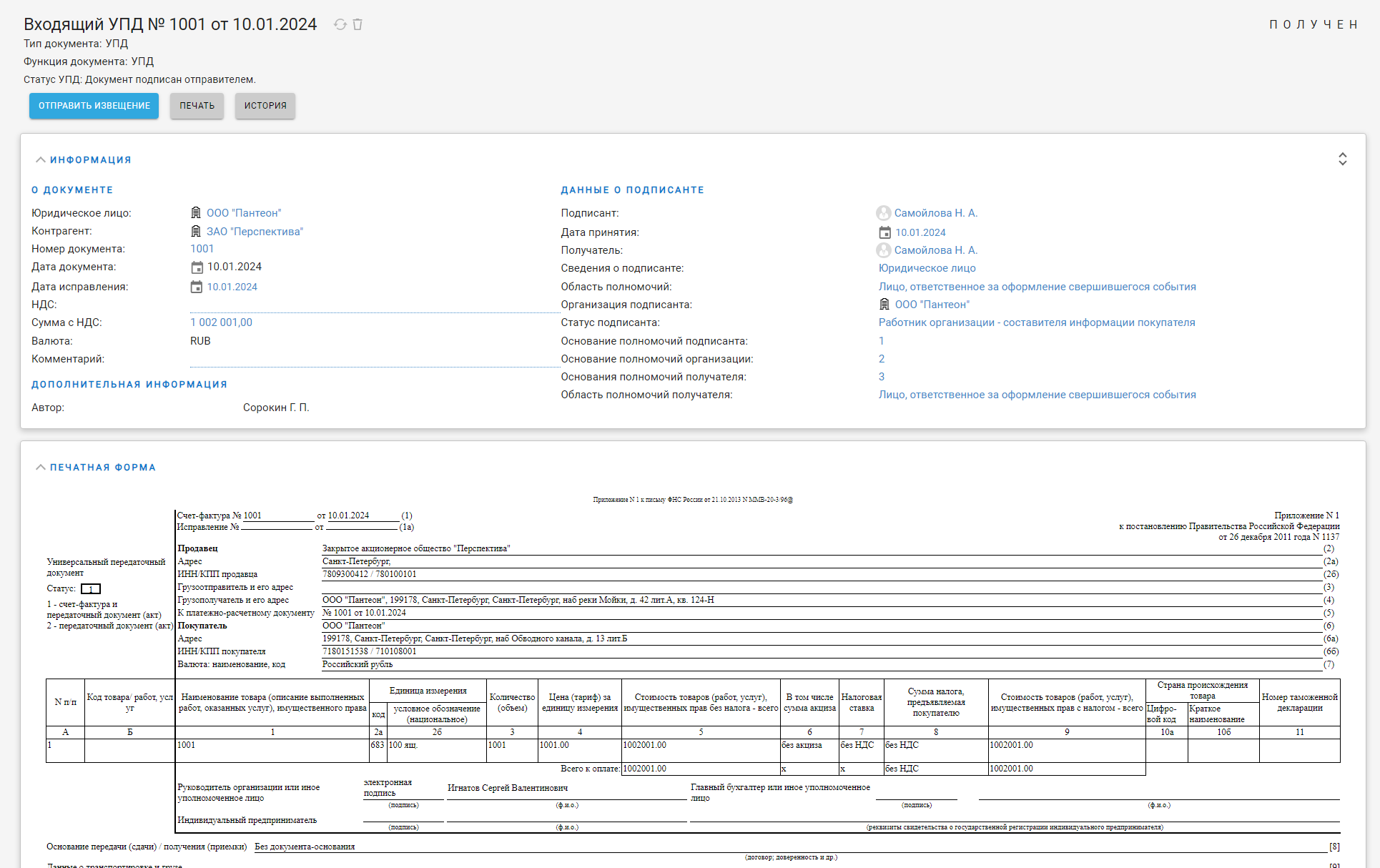The height and width of the screenshot is (868, 1380).
Task: Click the empty НДС field
Action: (375, 305)
